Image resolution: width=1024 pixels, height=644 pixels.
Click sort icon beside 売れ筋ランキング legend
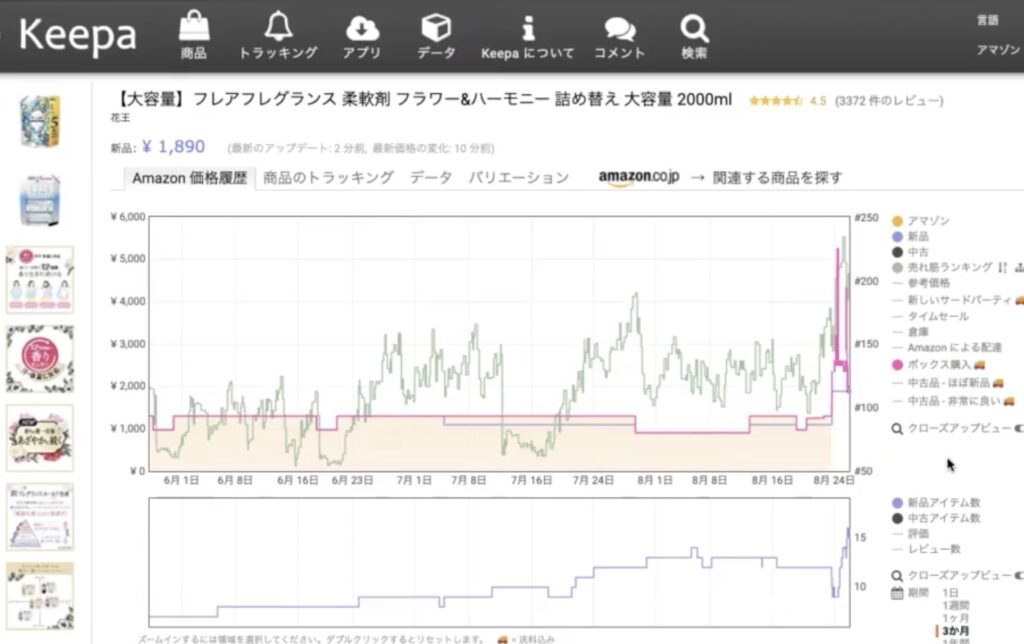click(1002, 267)
